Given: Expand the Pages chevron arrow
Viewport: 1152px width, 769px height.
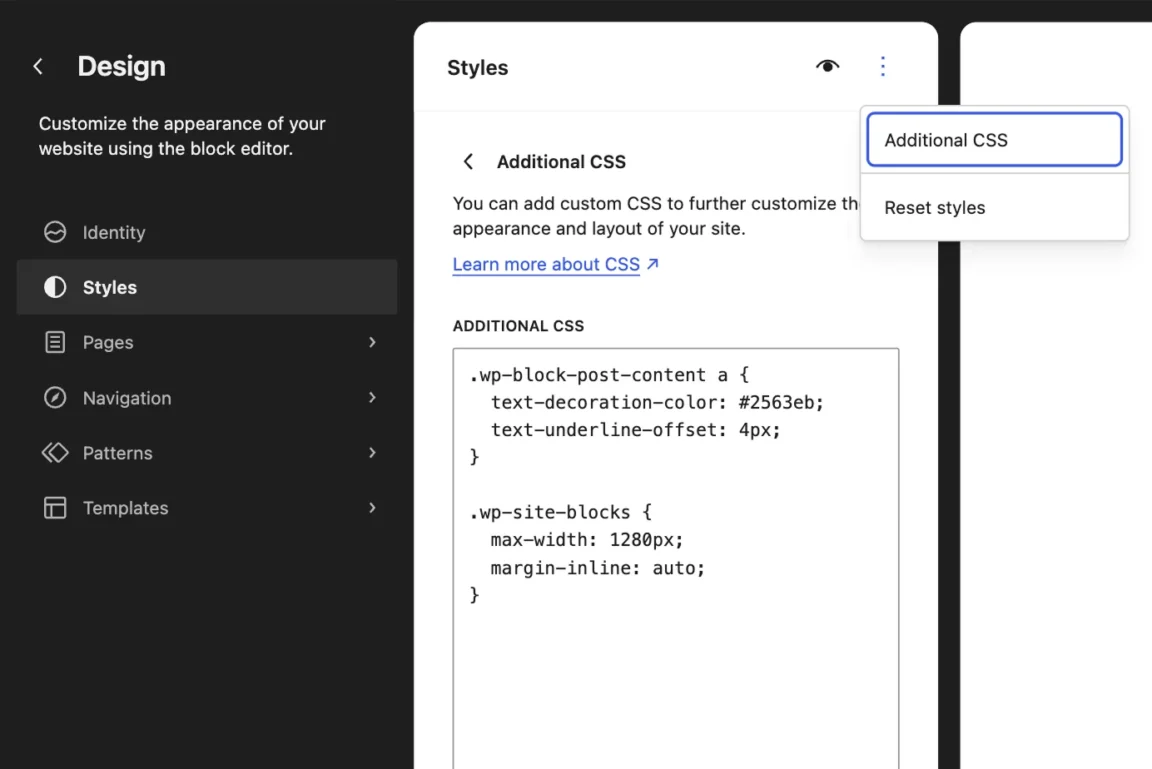Looking at the screenshot, I should click(372, 342).
